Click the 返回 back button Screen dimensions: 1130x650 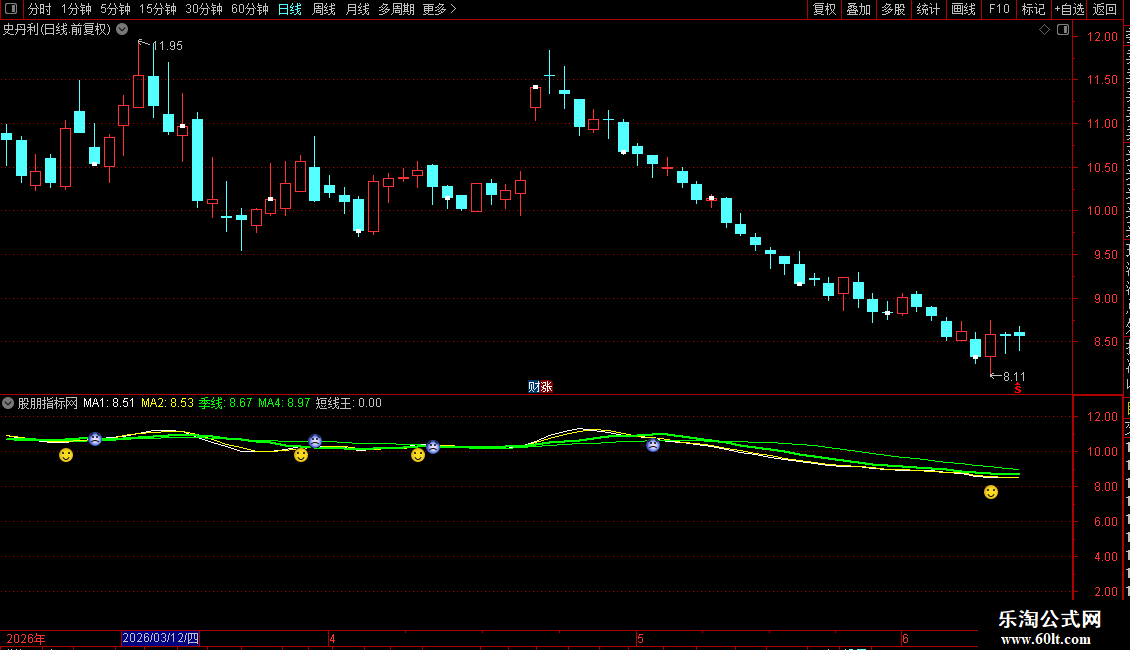1105,9
